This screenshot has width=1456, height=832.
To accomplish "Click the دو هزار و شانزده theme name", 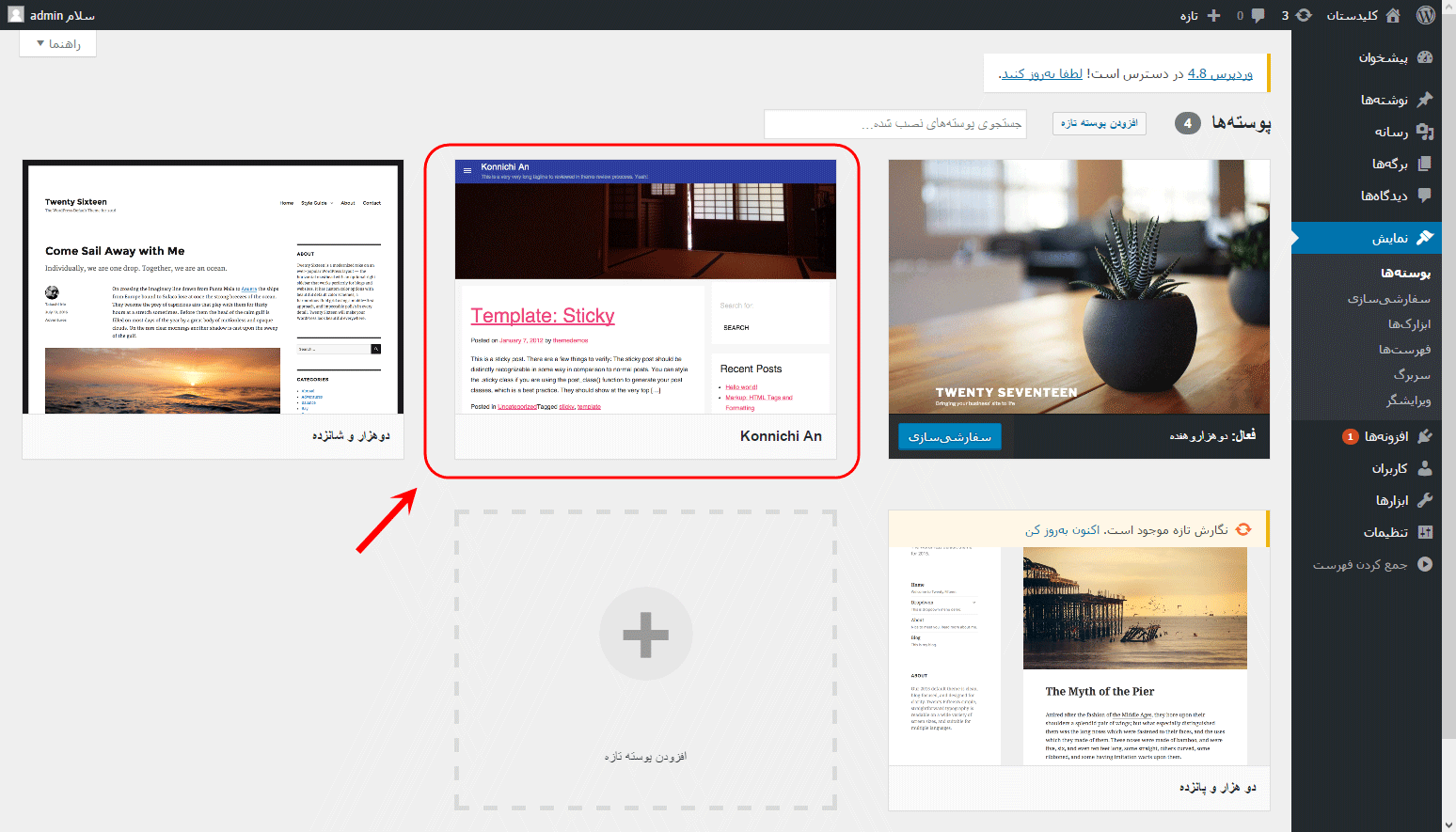I will (x=351, y=436).
